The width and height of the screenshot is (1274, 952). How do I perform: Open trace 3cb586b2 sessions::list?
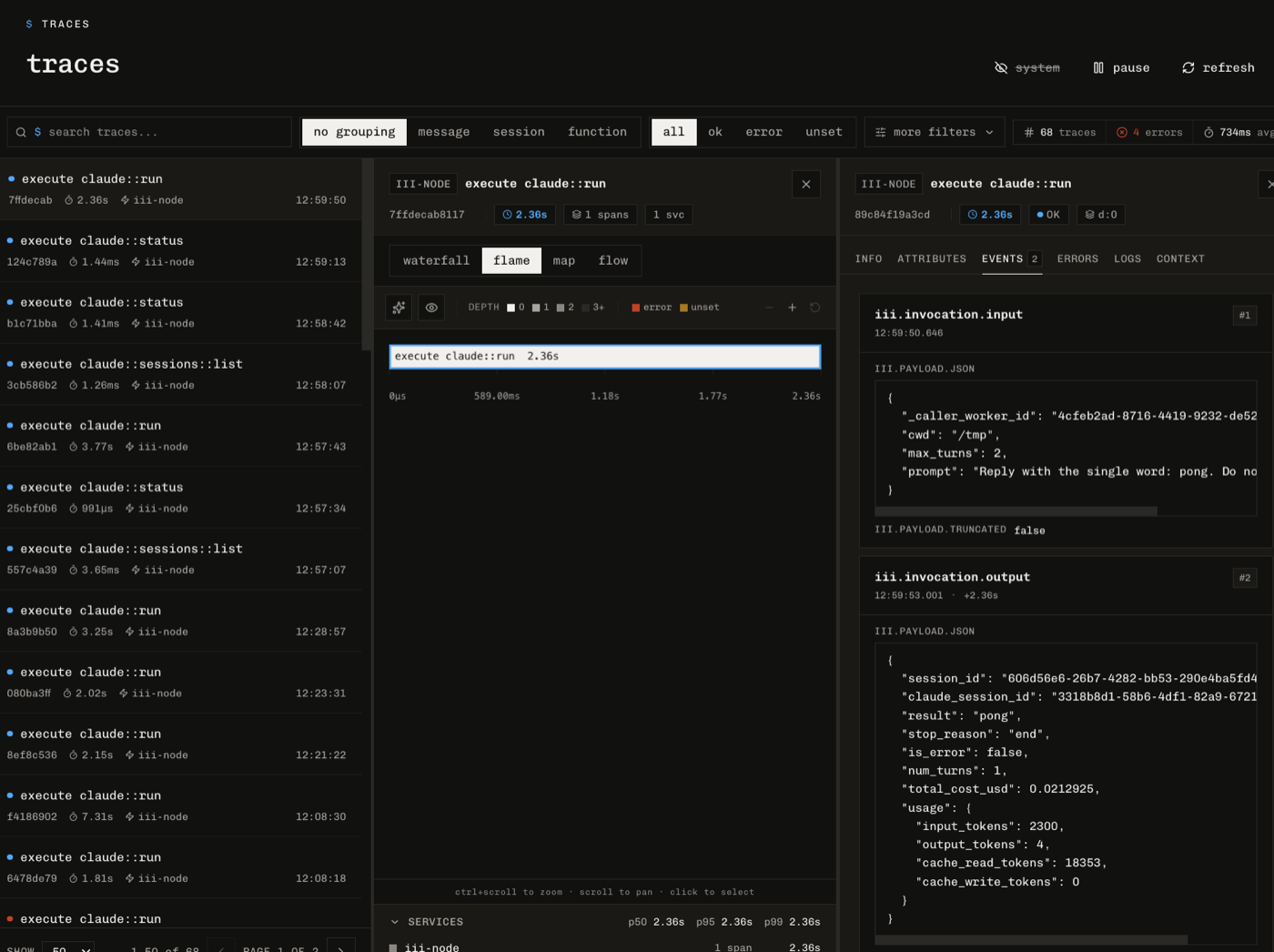pyautogui.click(x=181, y=374)
